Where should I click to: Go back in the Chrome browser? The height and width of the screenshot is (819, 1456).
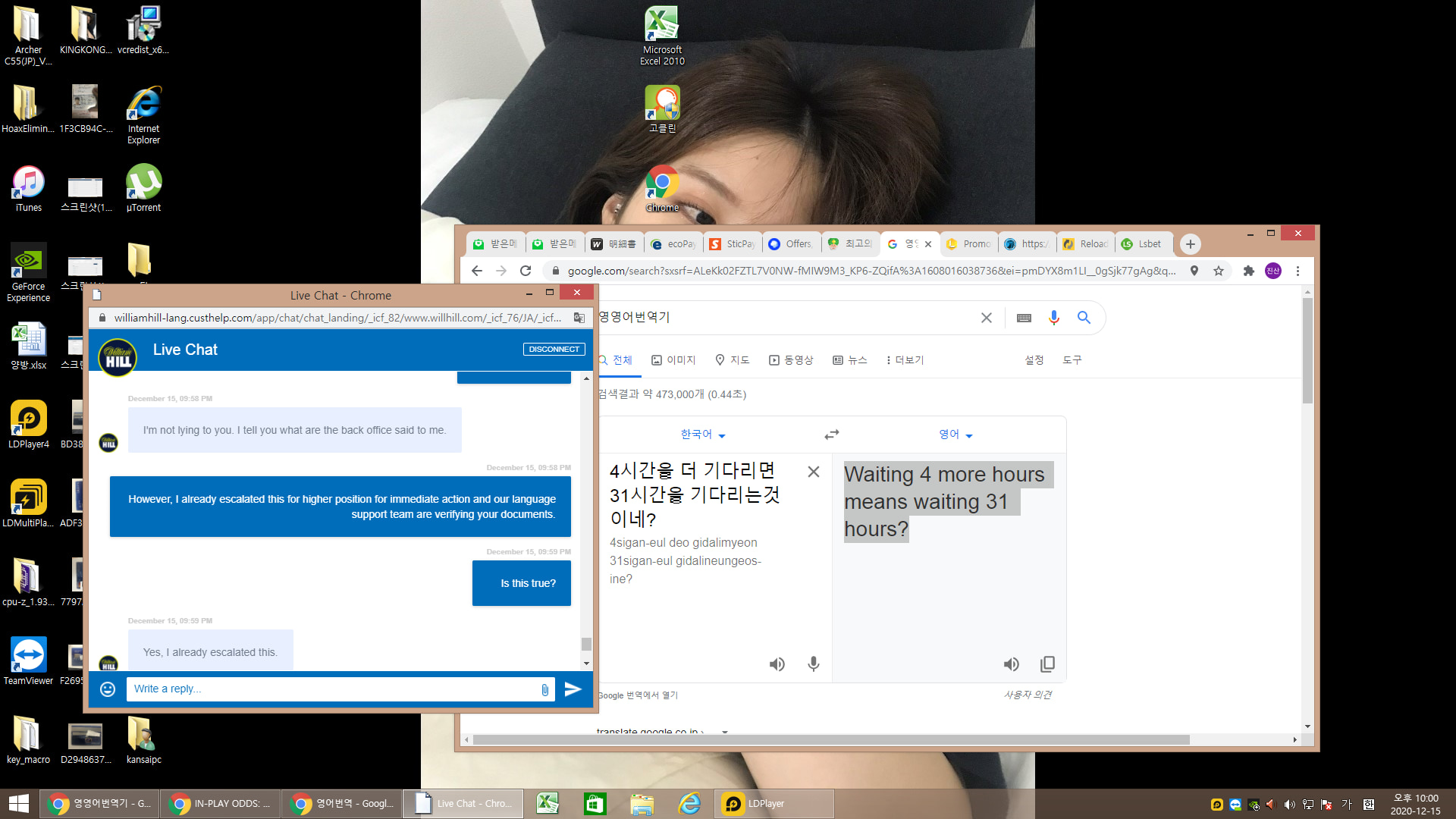[477, 271]
